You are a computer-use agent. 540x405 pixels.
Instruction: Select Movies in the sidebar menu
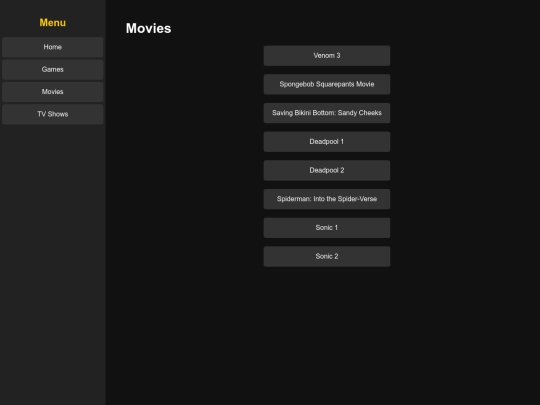[52, 92]
